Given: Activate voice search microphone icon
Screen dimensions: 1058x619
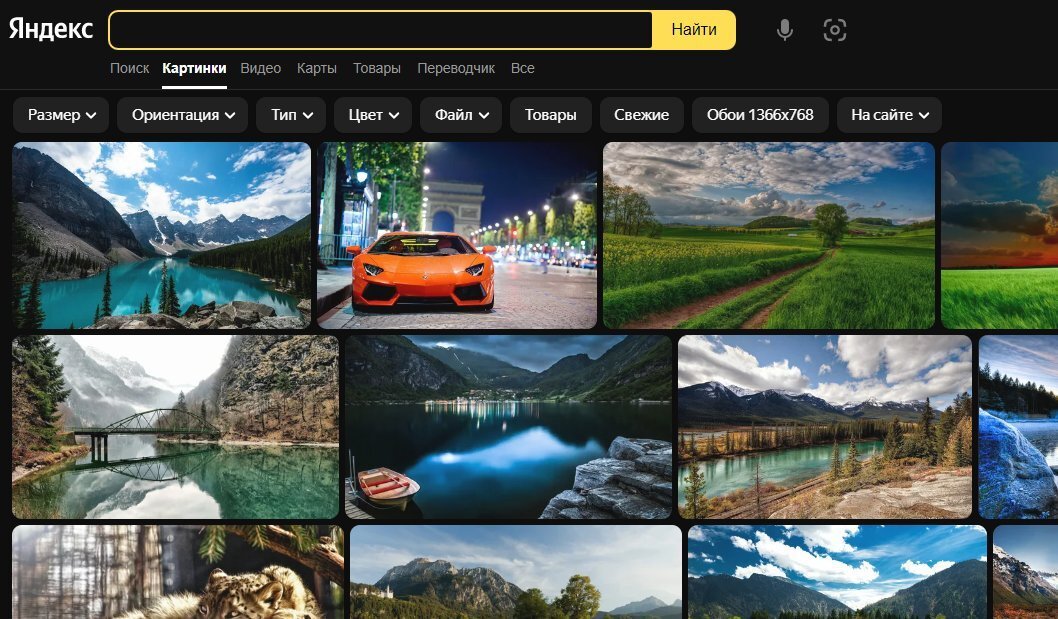Looking at the screenshot, I should click(785, 30).
